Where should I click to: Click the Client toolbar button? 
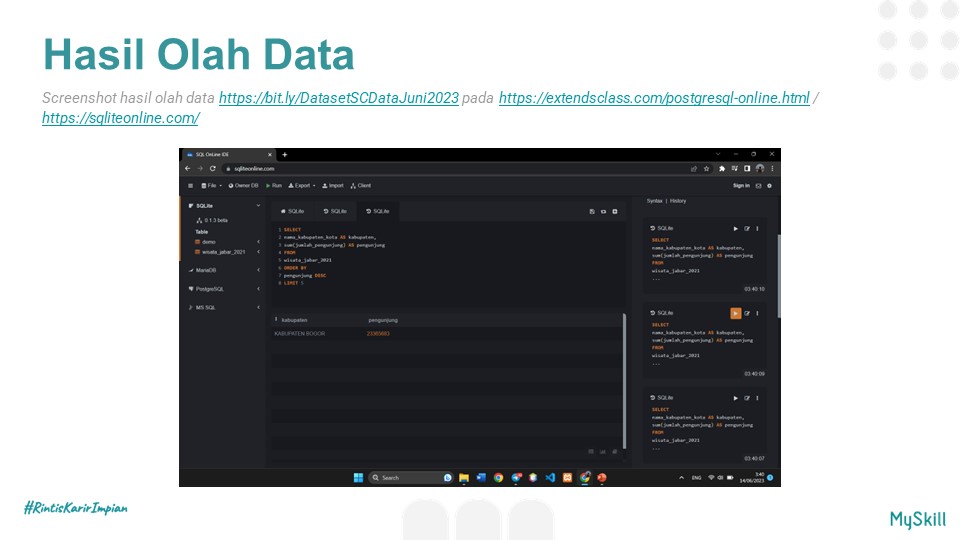361,186
